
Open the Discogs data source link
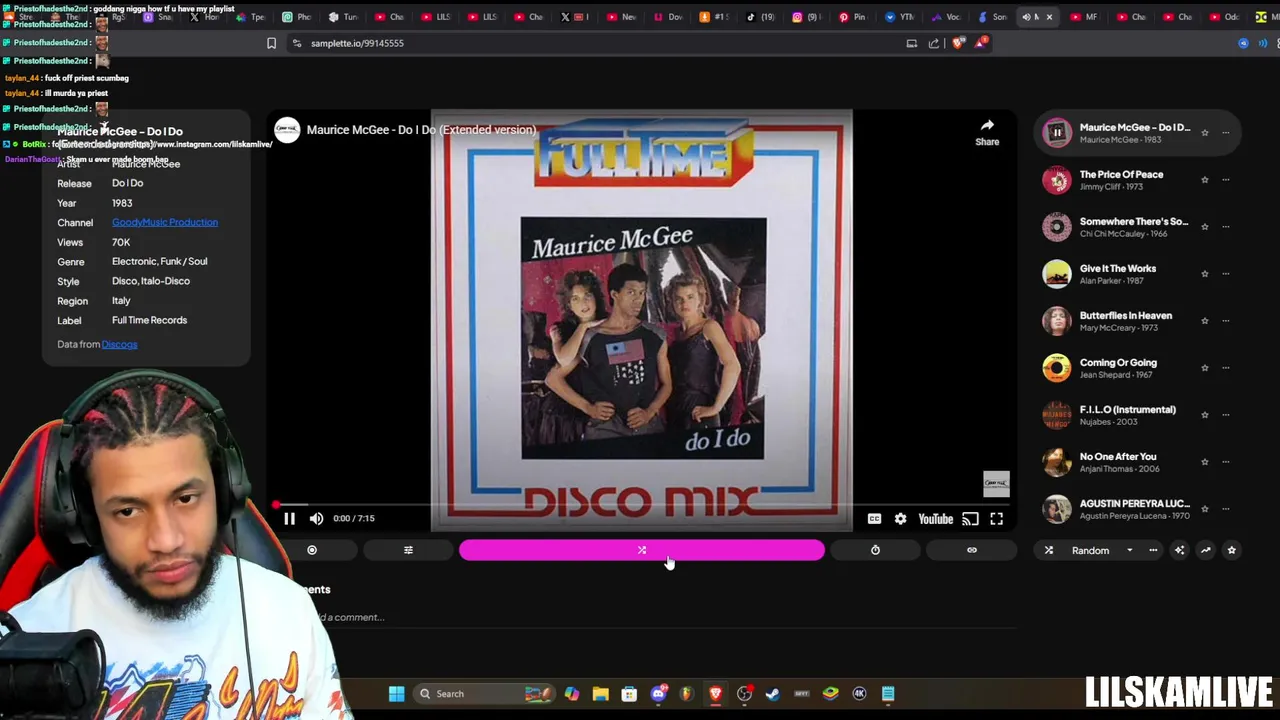119,344
